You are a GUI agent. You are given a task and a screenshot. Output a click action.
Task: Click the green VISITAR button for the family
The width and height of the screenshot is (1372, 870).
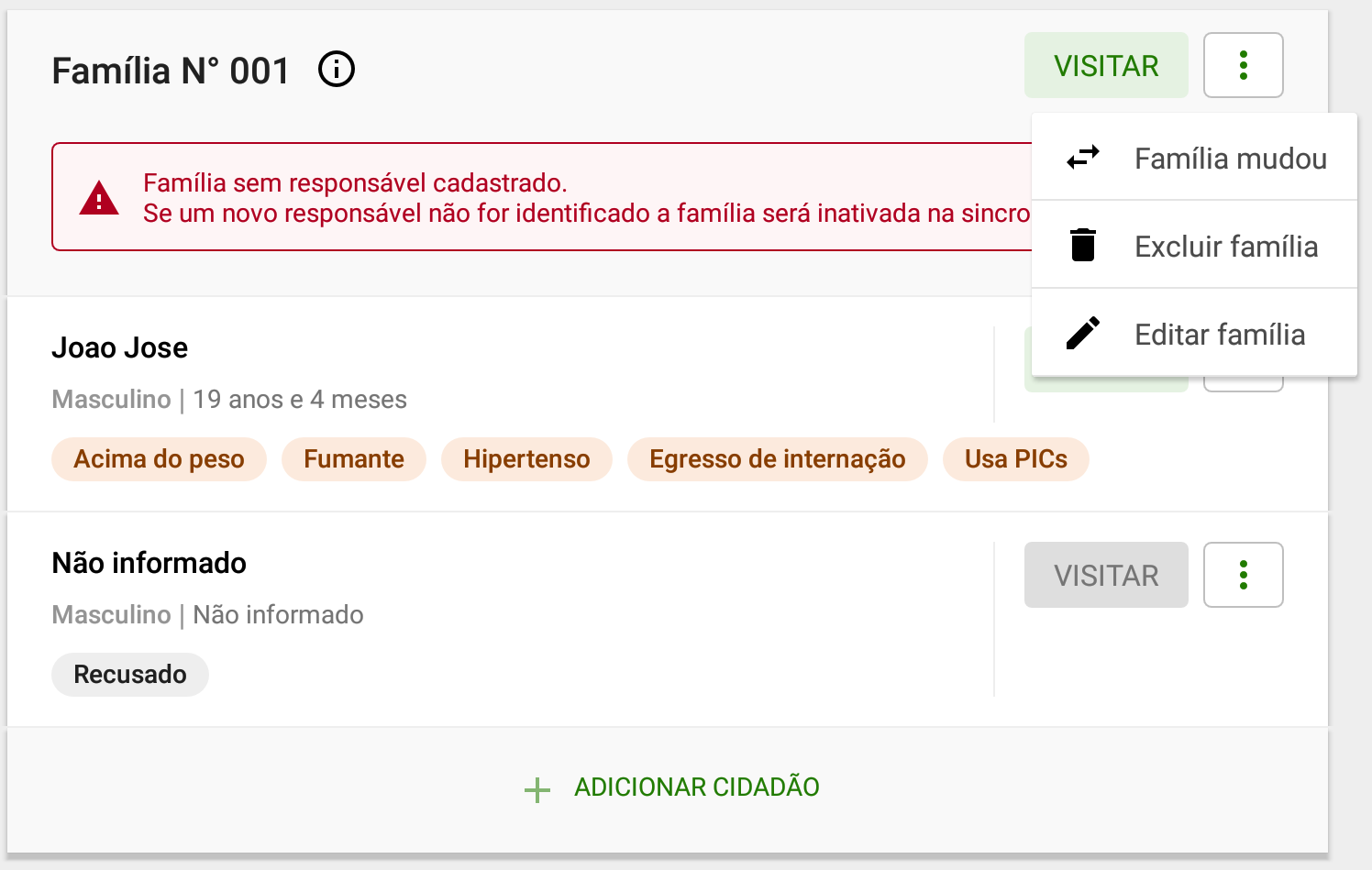[x=1106, y=65]
